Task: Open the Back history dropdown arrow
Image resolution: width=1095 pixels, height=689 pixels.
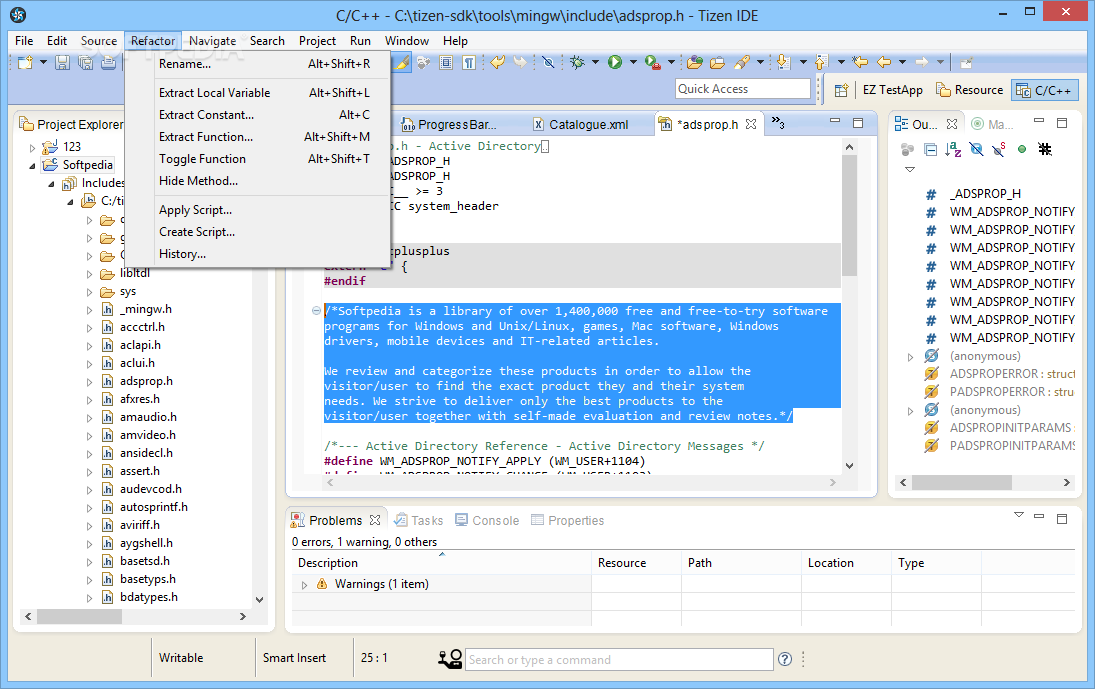Action: coord(902,63)
